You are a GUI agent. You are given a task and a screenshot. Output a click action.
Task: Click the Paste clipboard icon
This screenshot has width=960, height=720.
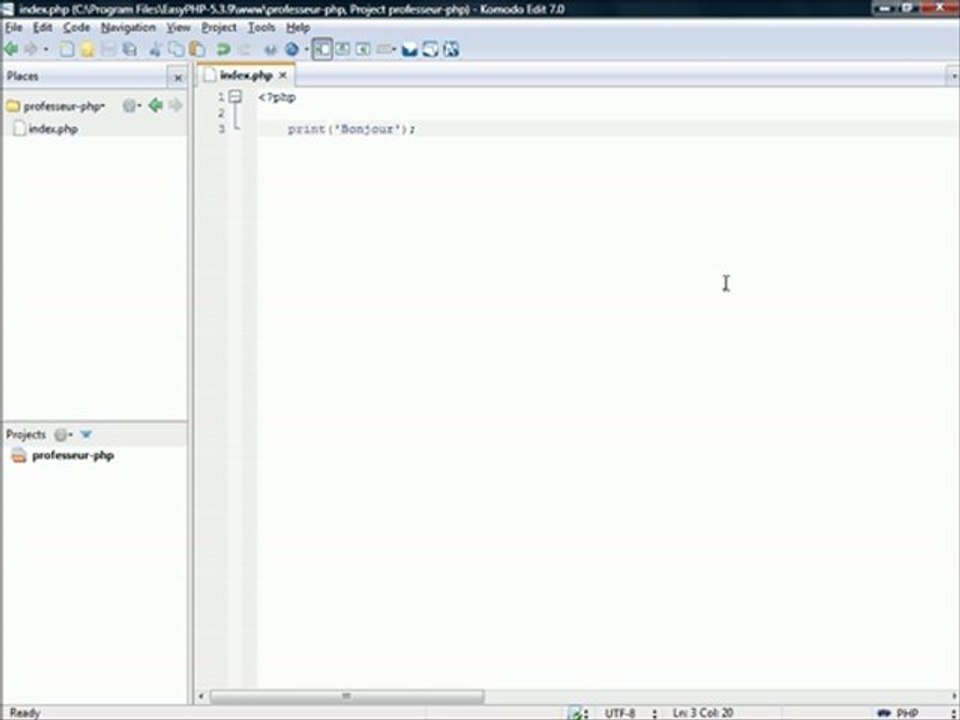pyautogui.click(x=197, y=49)
